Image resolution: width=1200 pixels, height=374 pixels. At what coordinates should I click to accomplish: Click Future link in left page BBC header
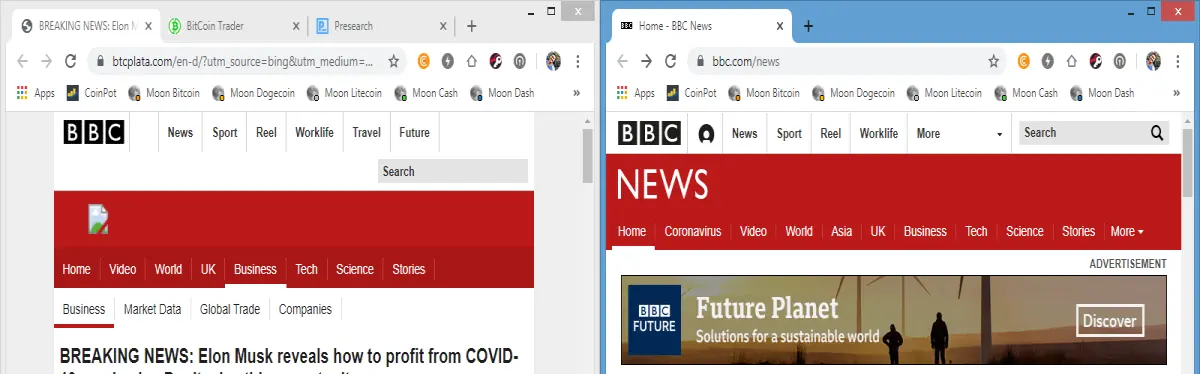click(414, 132)
